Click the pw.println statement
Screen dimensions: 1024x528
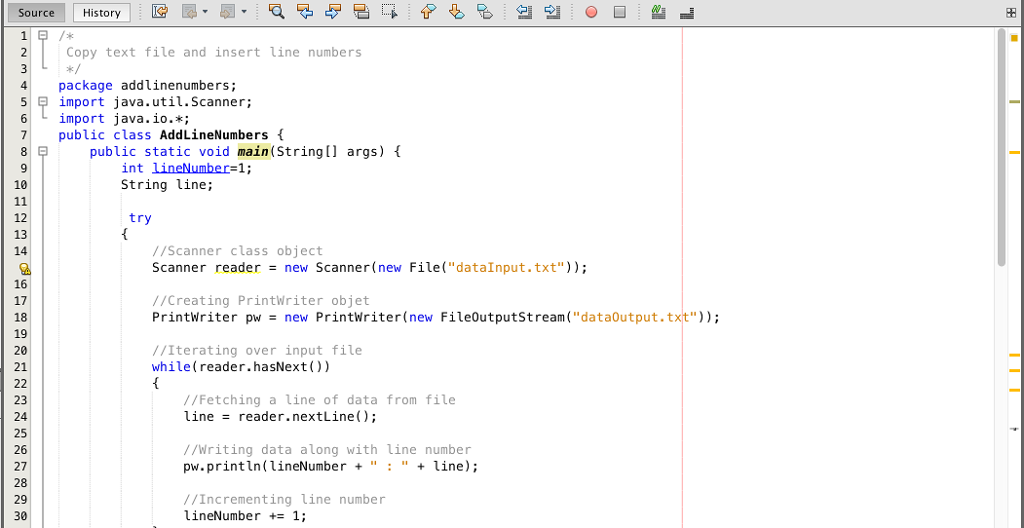click(331, 467)
